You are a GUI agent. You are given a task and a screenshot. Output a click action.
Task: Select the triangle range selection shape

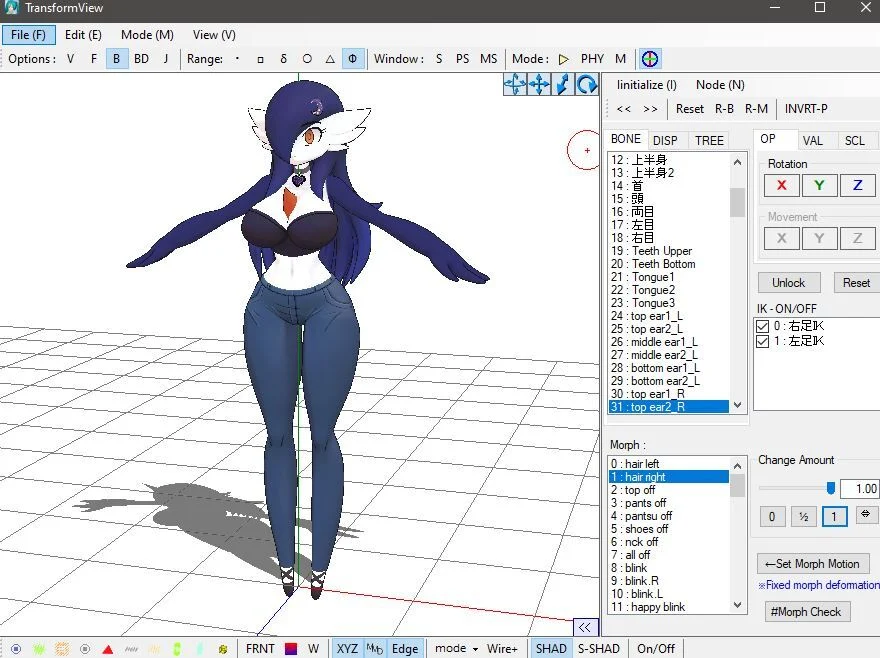pos(330,59)
